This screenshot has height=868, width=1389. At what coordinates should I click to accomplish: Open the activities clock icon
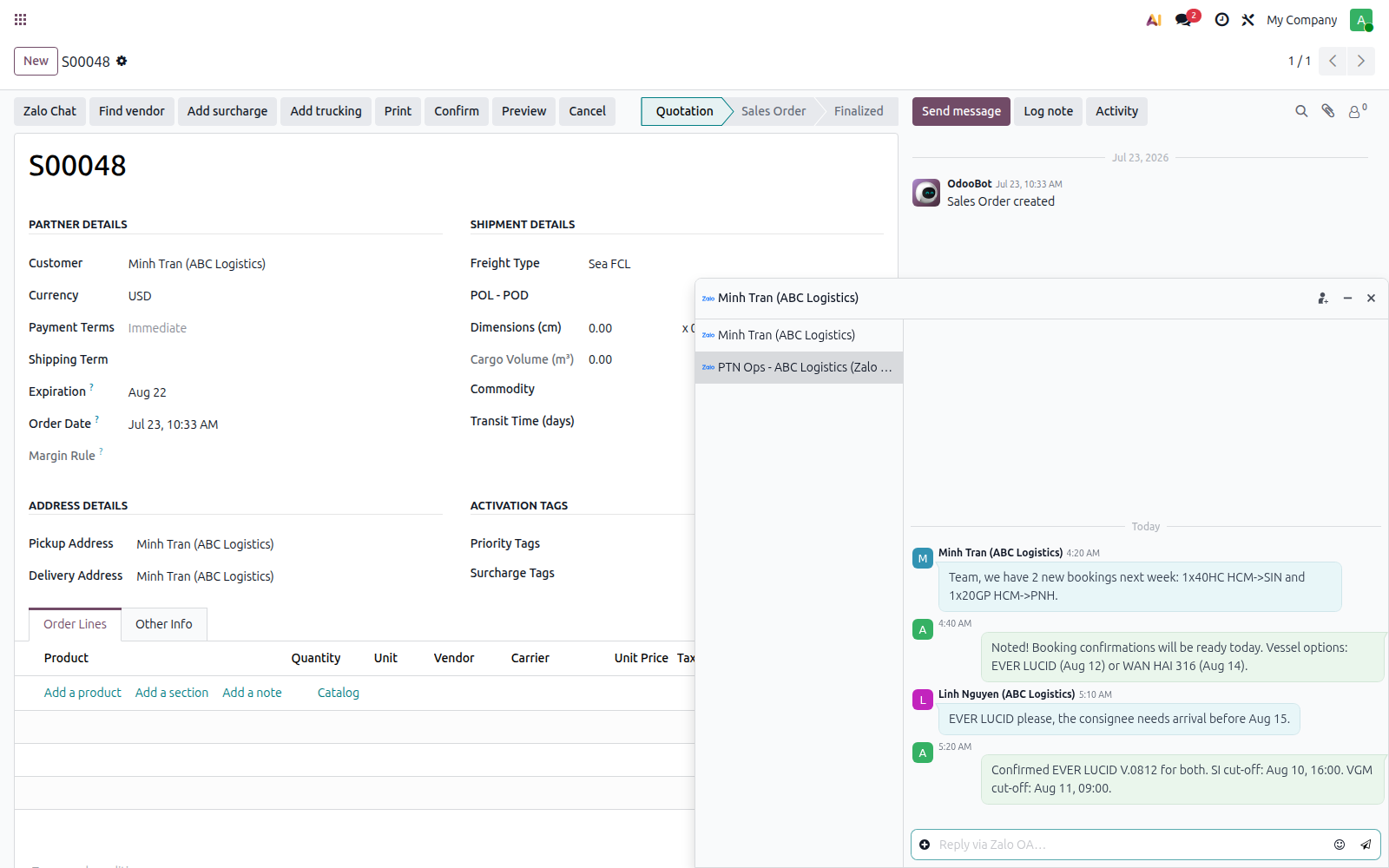point(1221,19)
